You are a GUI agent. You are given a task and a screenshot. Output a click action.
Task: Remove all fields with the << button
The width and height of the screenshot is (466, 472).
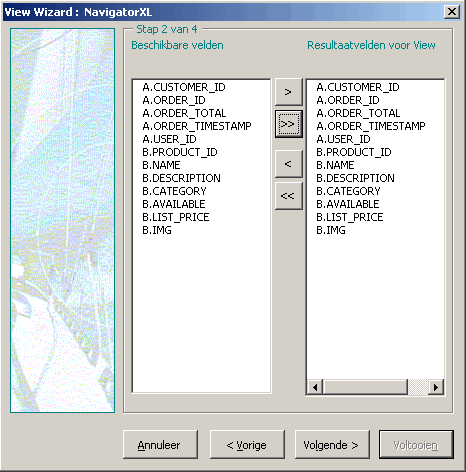click(289, 196)
